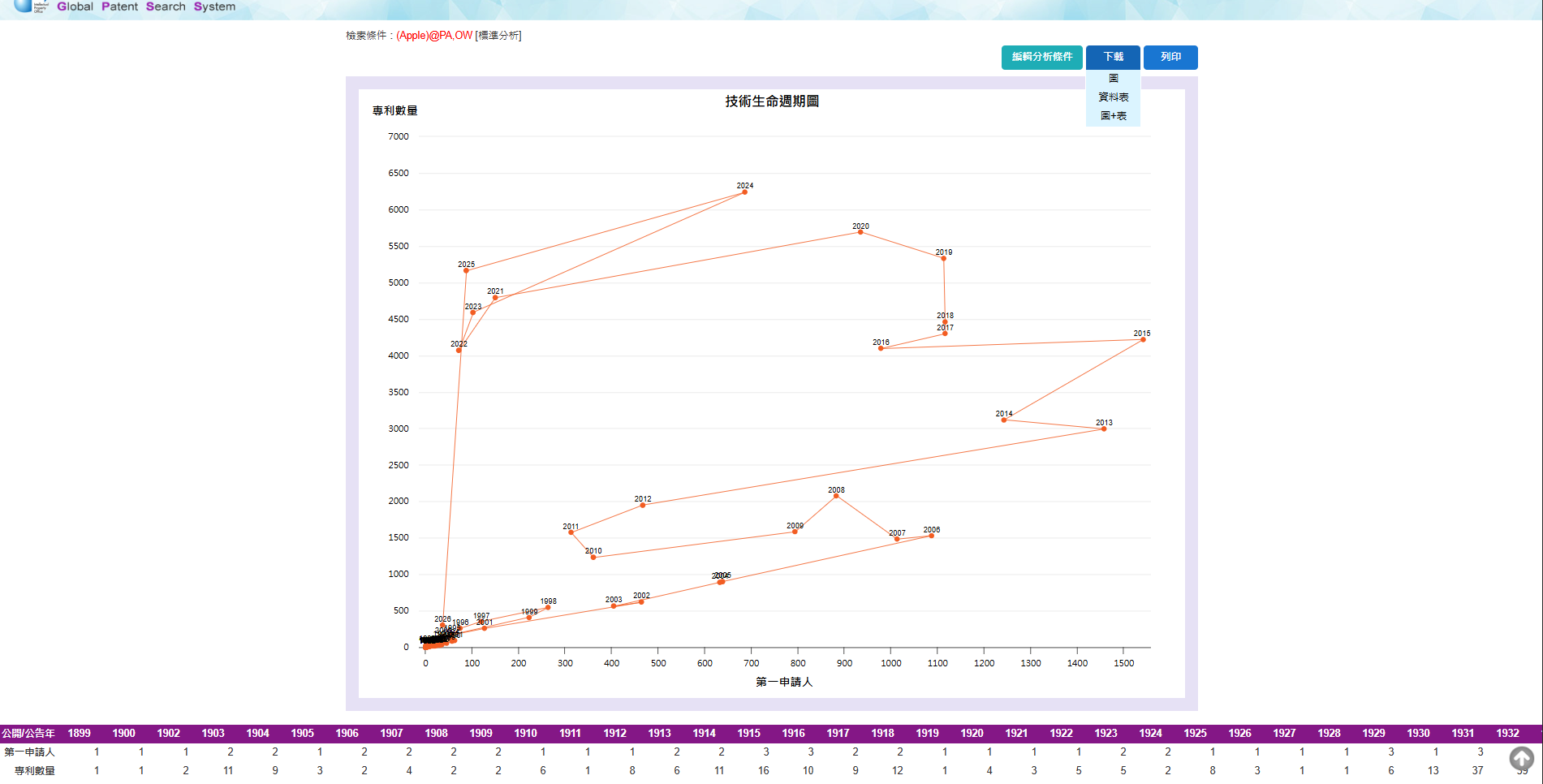Click the 公開/公告年 table header

click(x=28, y=733)
